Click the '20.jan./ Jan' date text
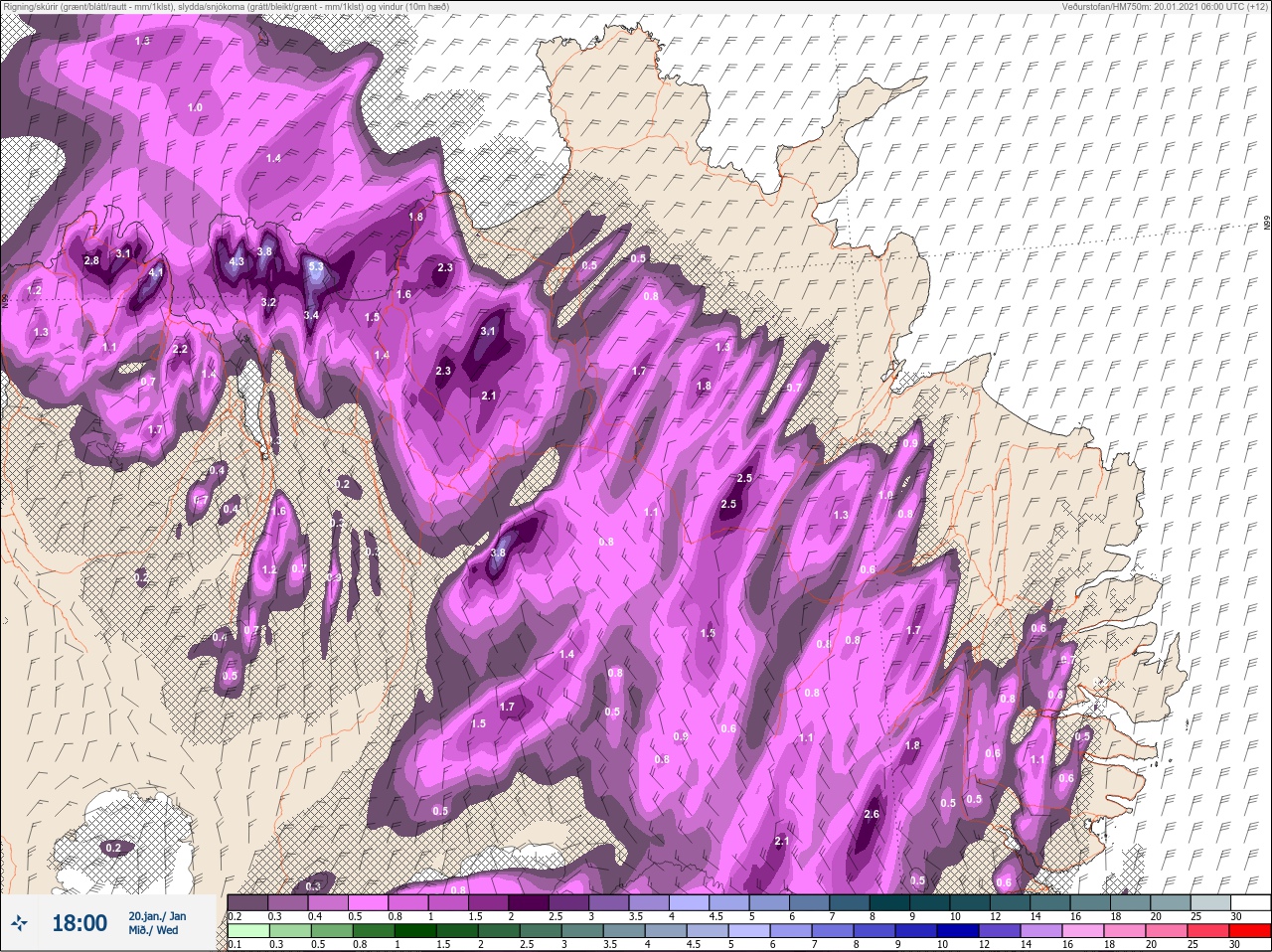 coord(157,915)
